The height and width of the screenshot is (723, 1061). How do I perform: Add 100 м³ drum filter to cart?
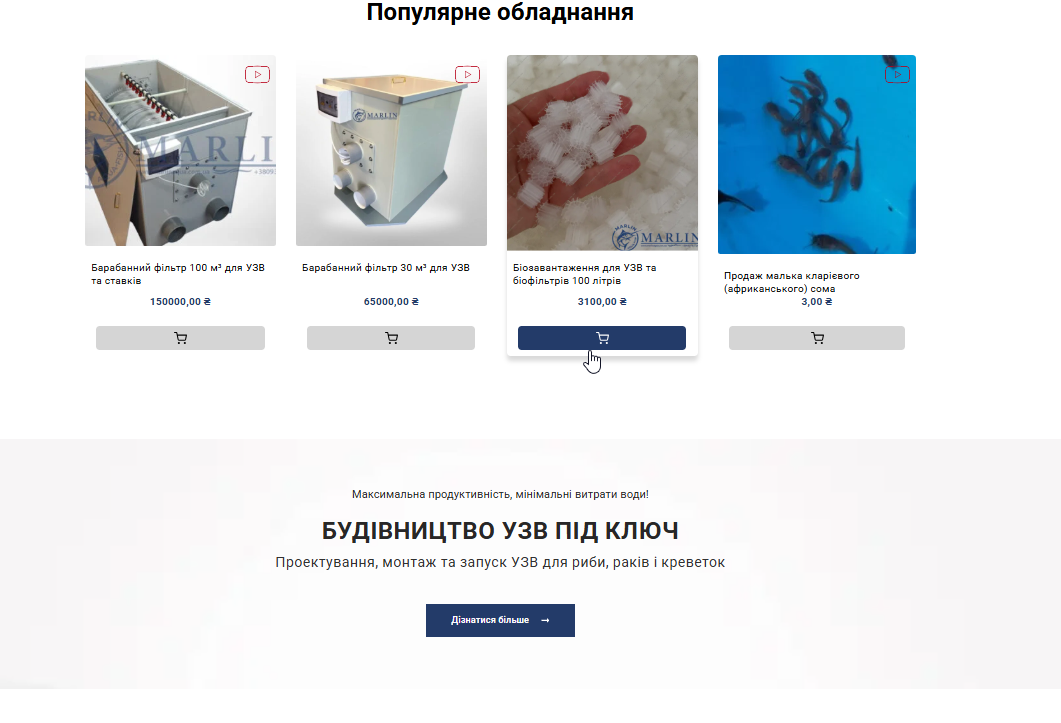[180, 338]
